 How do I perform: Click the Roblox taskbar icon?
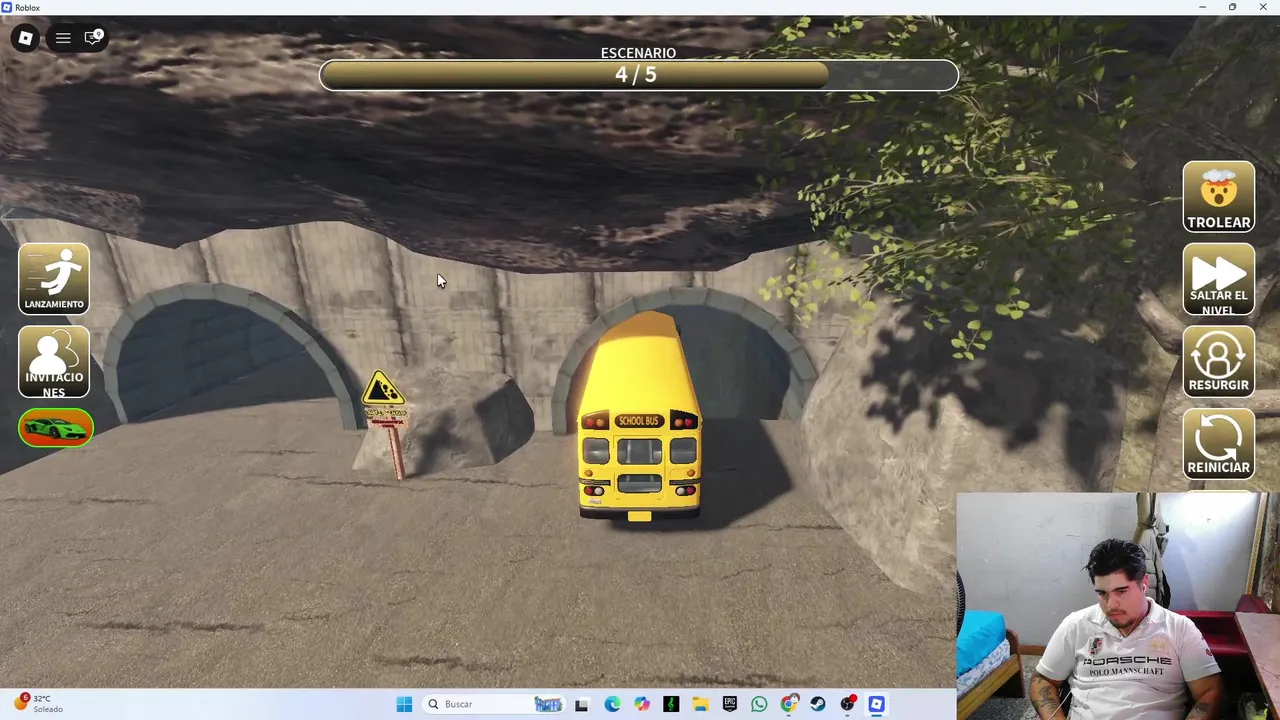877,704
